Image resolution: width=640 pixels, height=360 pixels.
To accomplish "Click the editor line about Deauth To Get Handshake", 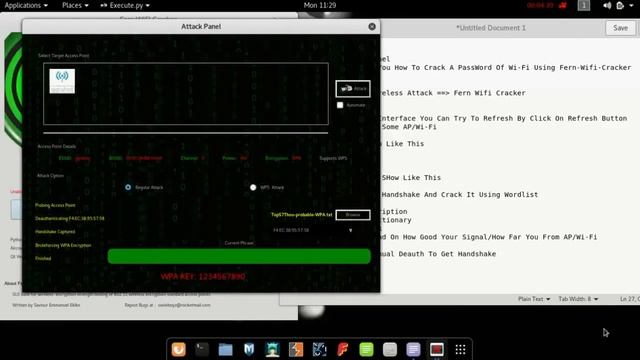I will [x=438, y=254].
